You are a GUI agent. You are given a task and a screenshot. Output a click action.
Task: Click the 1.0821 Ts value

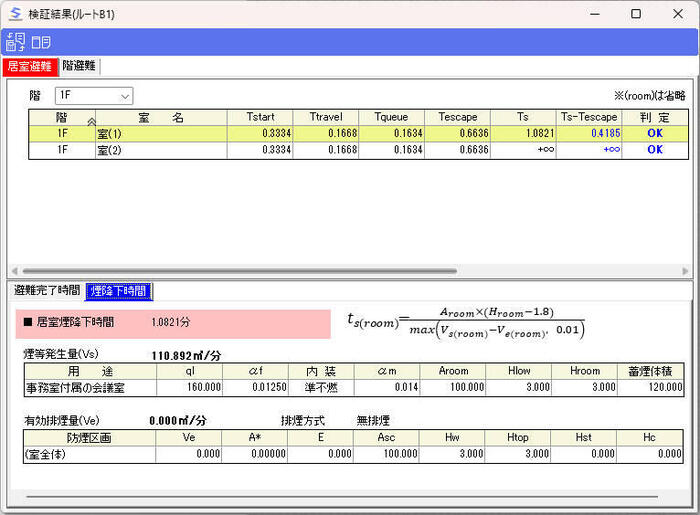coord(540,133)
